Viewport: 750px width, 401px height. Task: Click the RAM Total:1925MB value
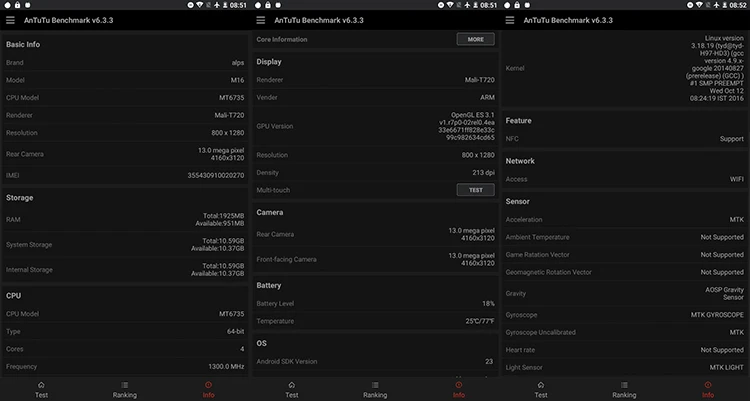223,216
